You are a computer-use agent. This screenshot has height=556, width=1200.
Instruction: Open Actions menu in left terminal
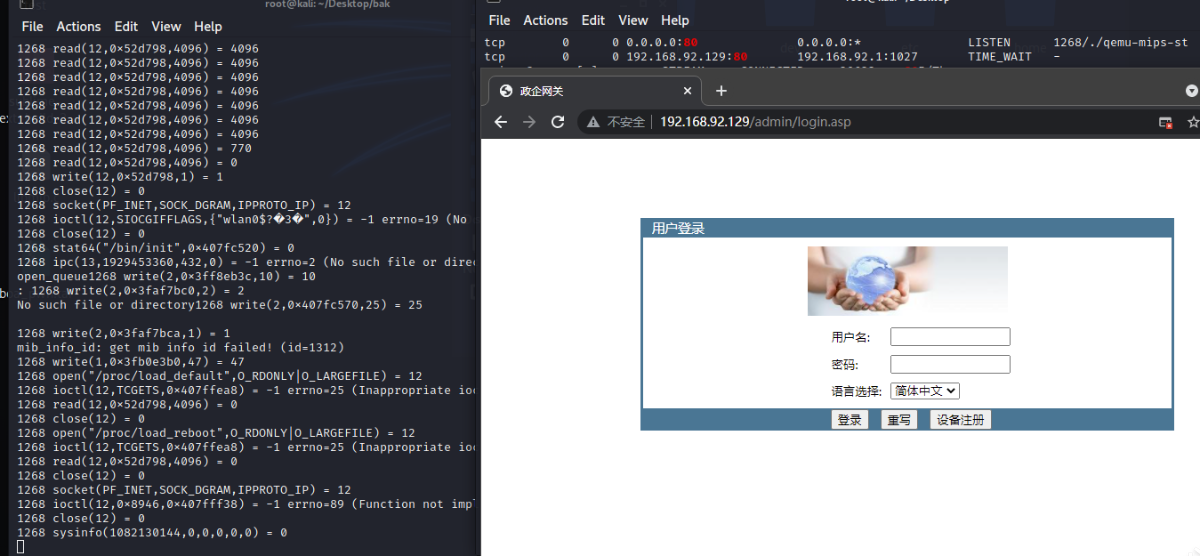pos(78,27)
